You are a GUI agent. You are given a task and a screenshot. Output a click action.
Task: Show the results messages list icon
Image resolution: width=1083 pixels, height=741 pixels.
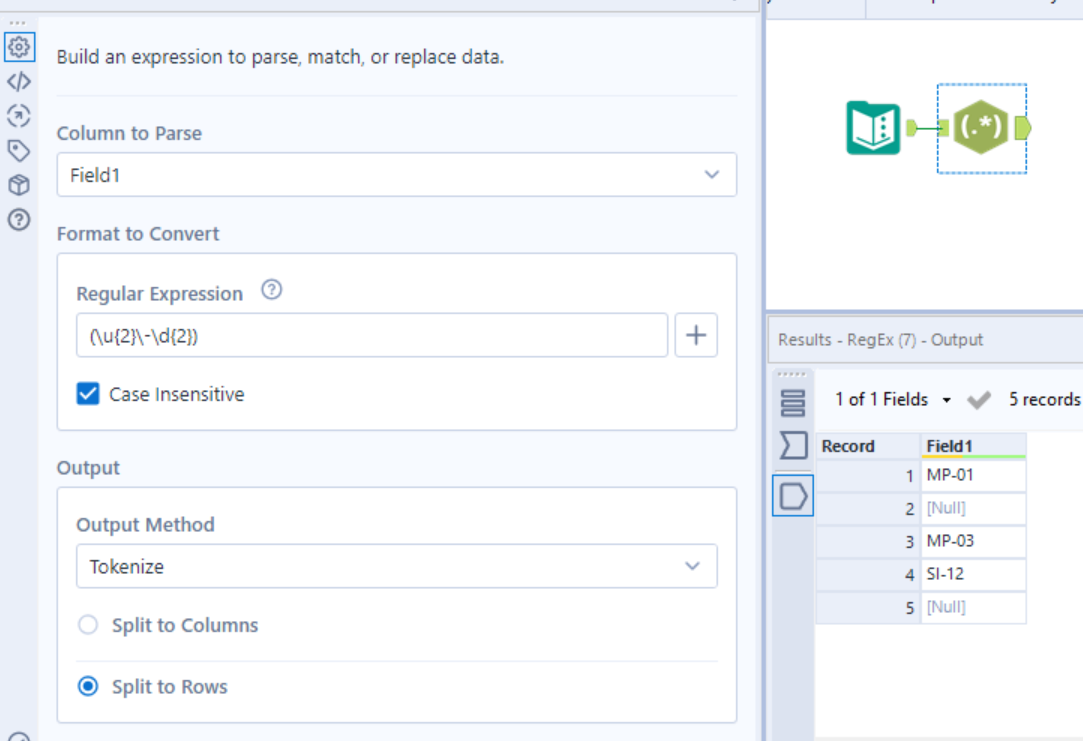(792, 402)
